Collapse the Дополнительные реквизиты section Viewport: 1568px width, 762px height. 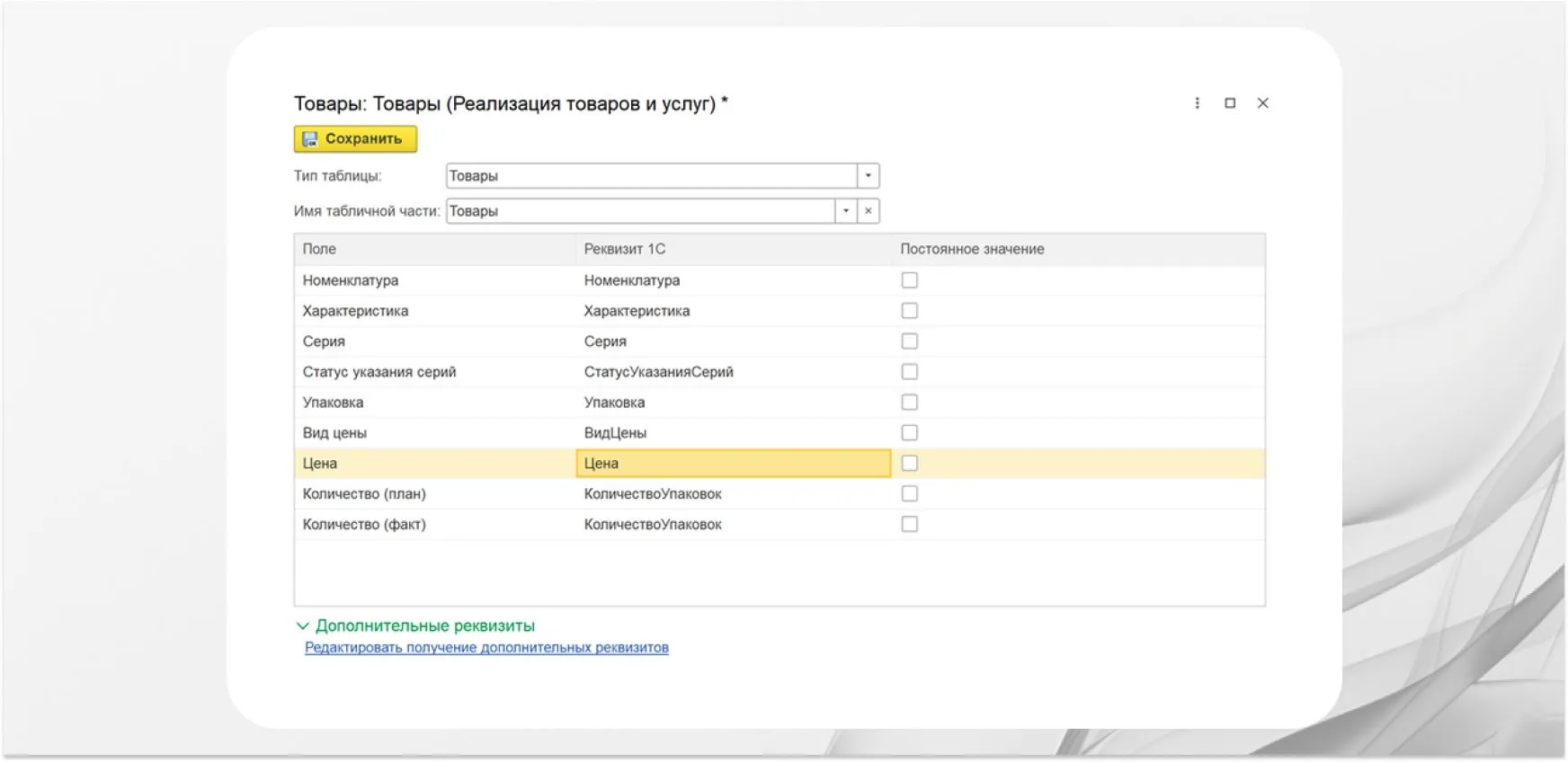point(415,625)
